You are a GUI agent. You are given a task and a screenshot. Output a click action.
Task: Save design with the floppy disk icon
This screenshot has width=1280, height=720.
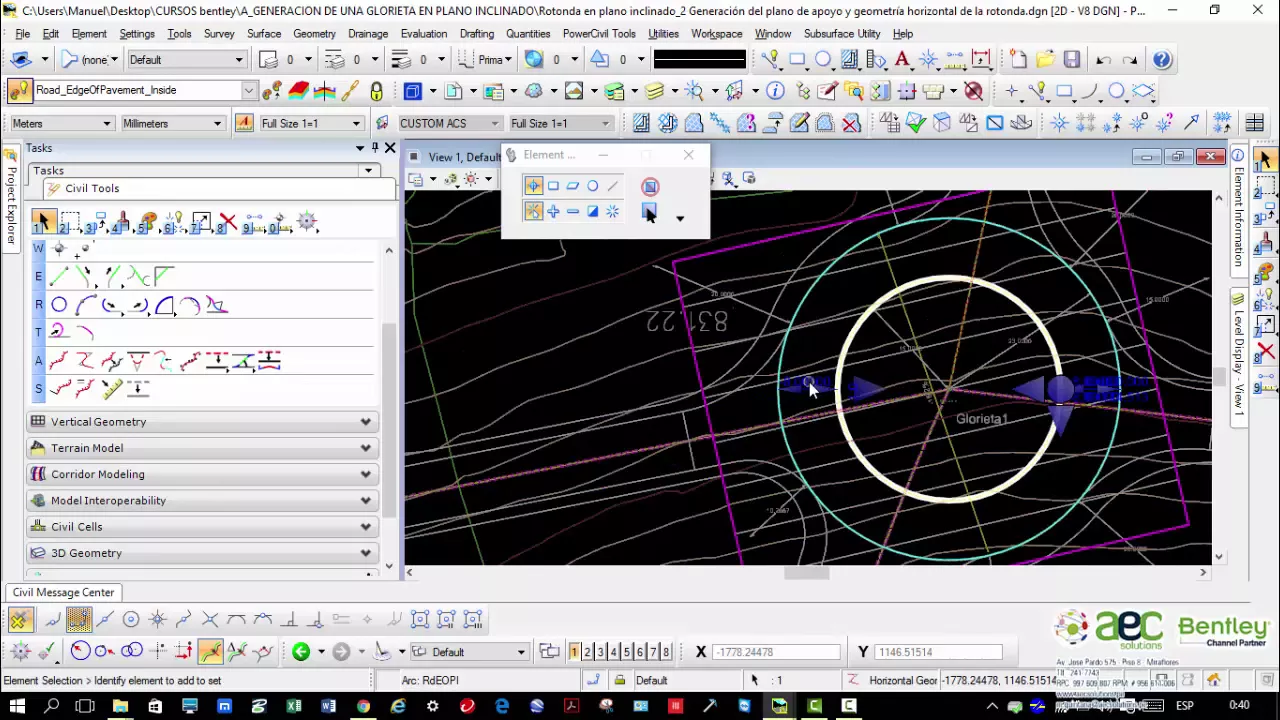point(1072,60)
